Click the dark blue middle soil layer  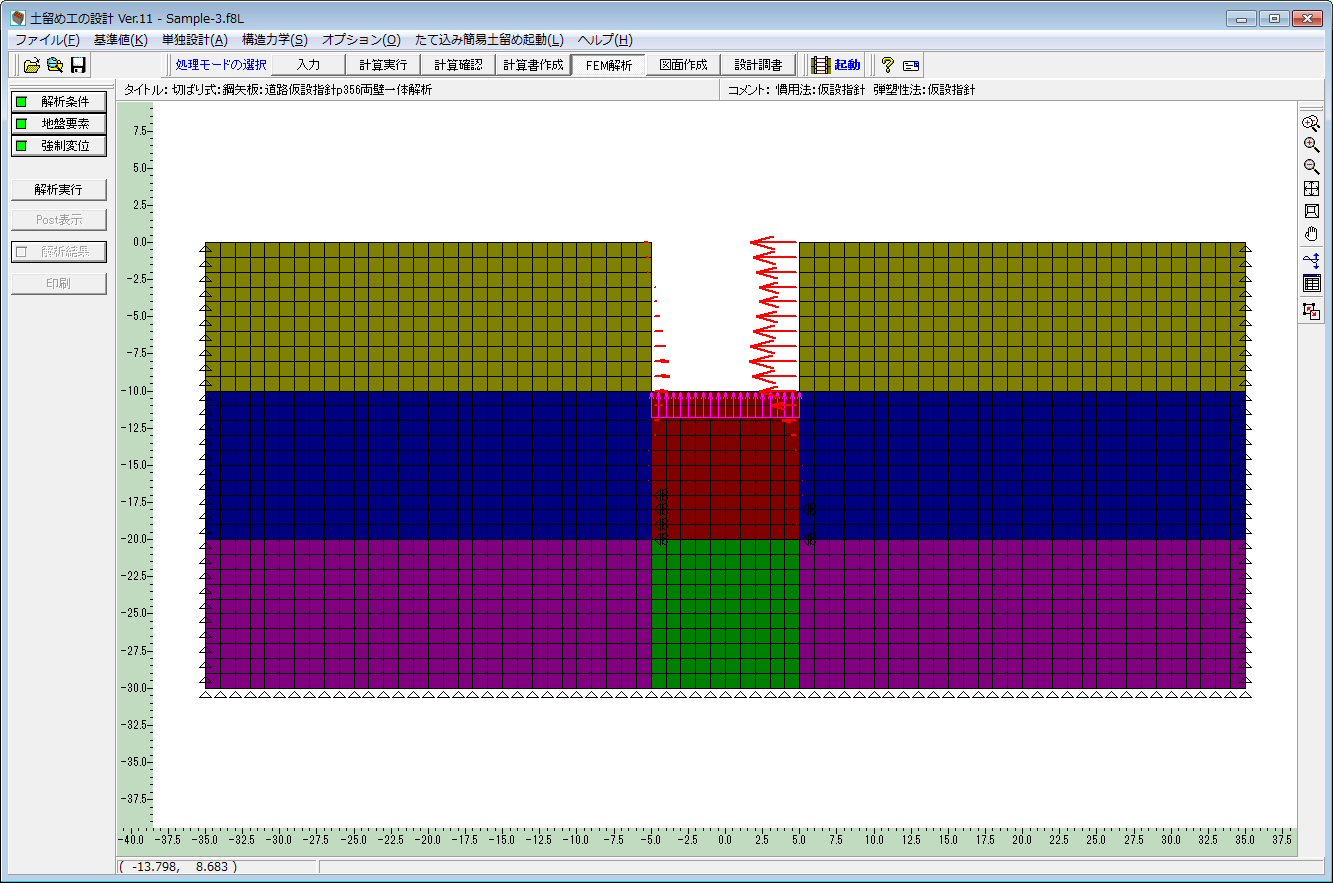coord(428,465)
